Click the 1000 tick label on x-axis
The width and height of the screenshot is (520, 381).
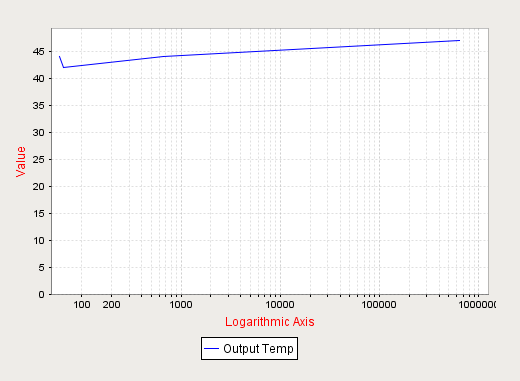point(181,305)
